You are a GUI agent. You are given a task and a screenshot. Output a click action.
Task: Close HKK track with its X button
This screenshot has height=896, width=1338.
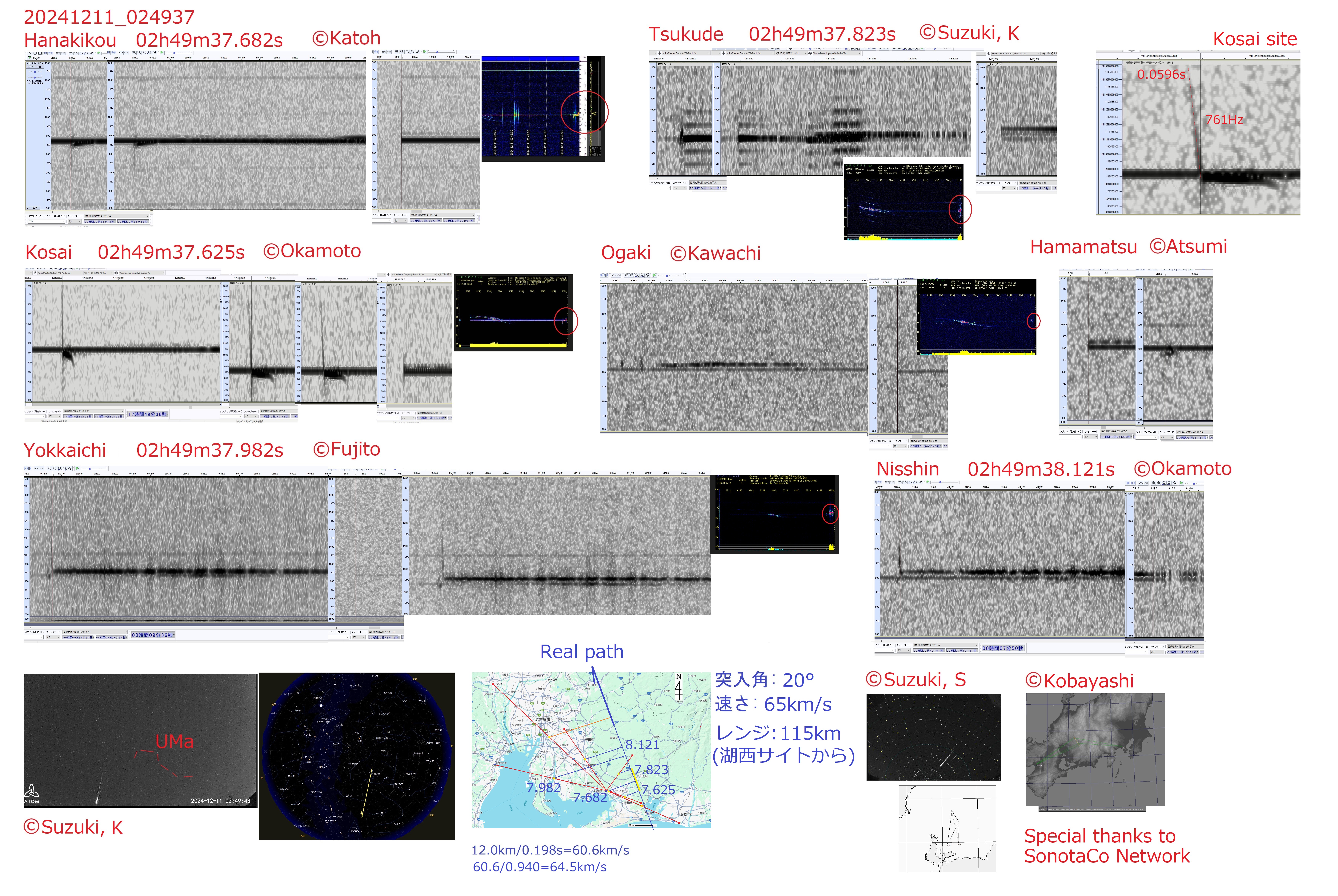point(28,63)
